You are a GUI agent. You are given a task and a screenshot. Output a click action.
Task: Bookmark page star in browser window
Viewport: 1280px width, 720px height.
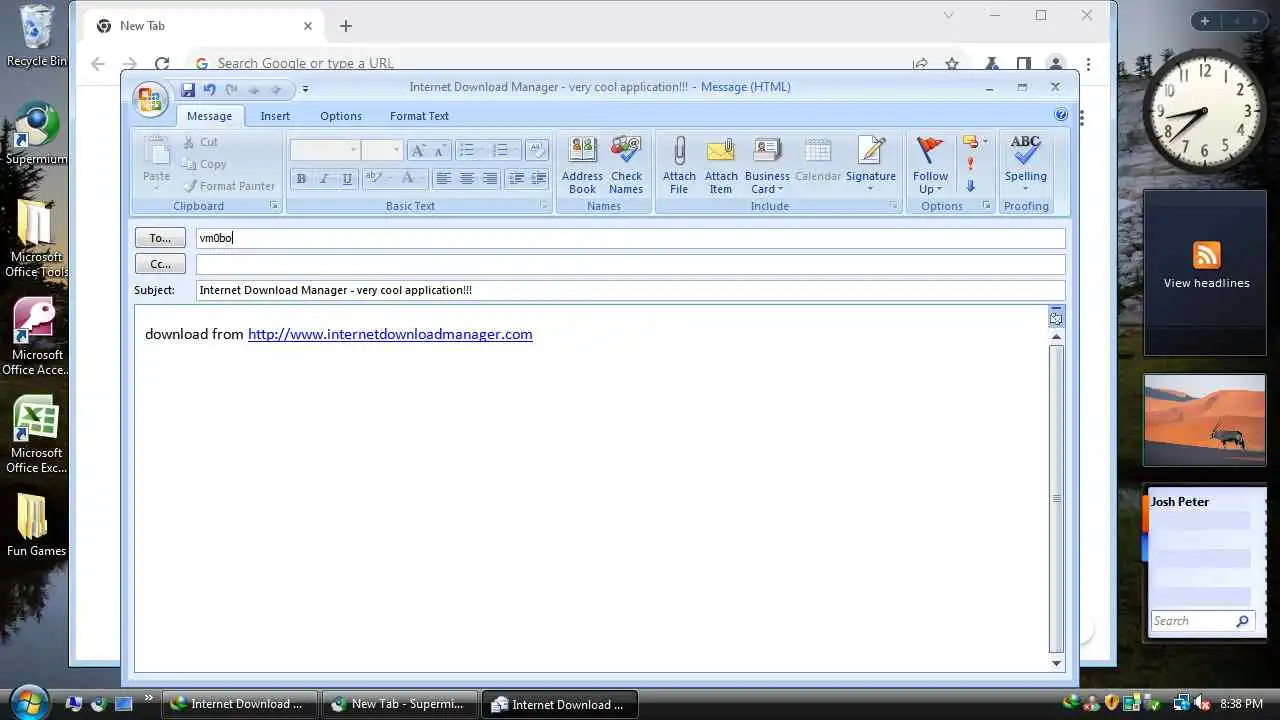(x=952, y=63)
